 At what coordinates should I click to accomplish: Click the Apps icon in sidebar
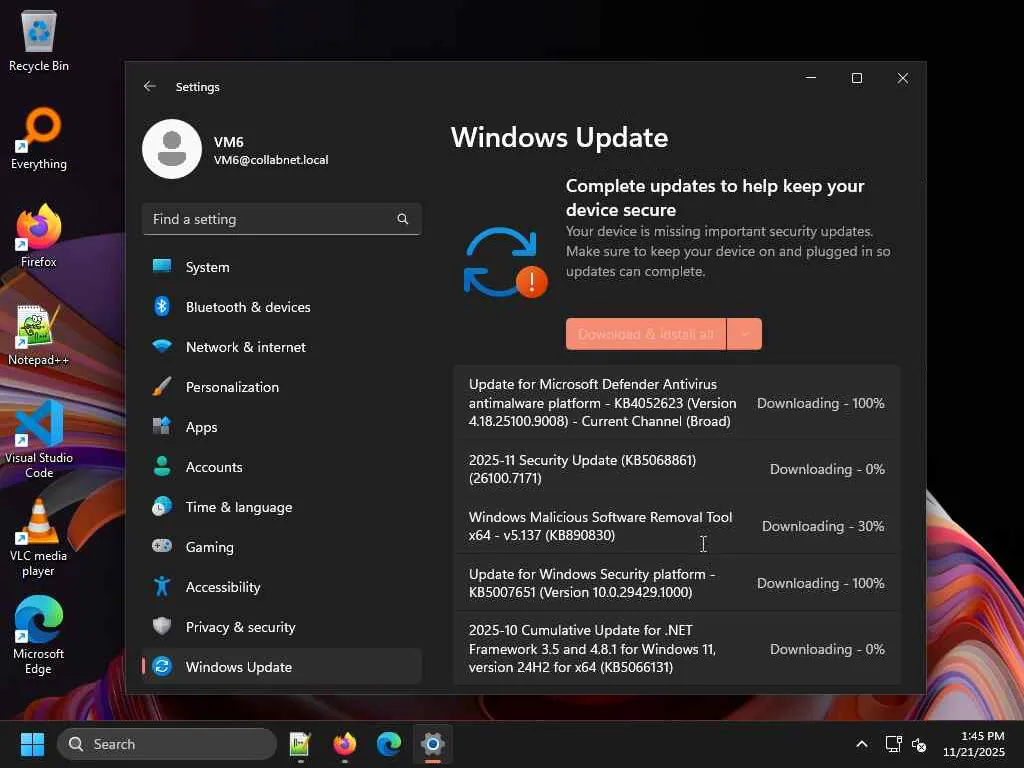pyautogui.click(x=162, y=426)
